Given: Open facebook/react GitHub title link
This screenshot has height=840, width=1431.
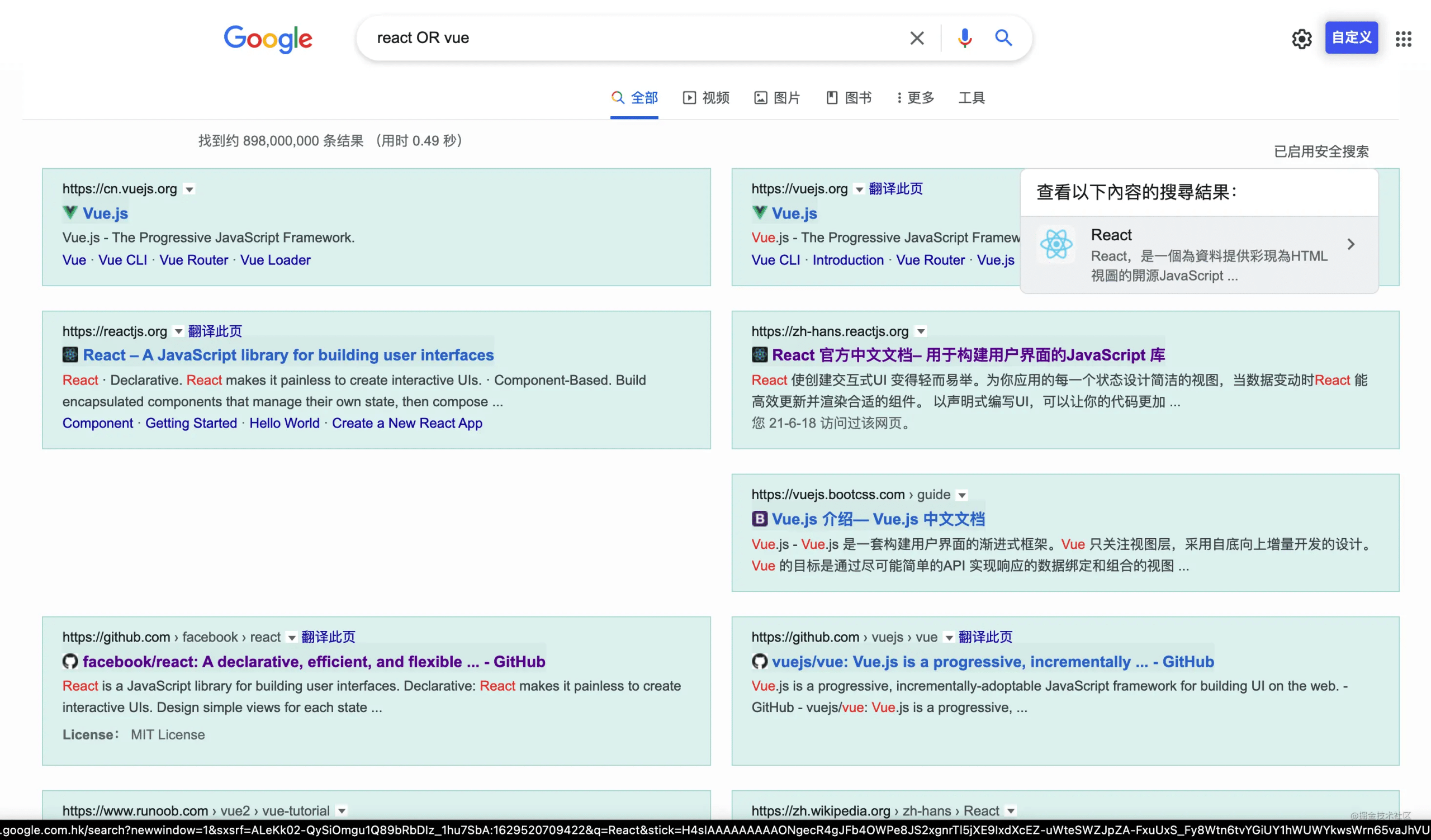Looking at the screenshot, I should (314, 662).
